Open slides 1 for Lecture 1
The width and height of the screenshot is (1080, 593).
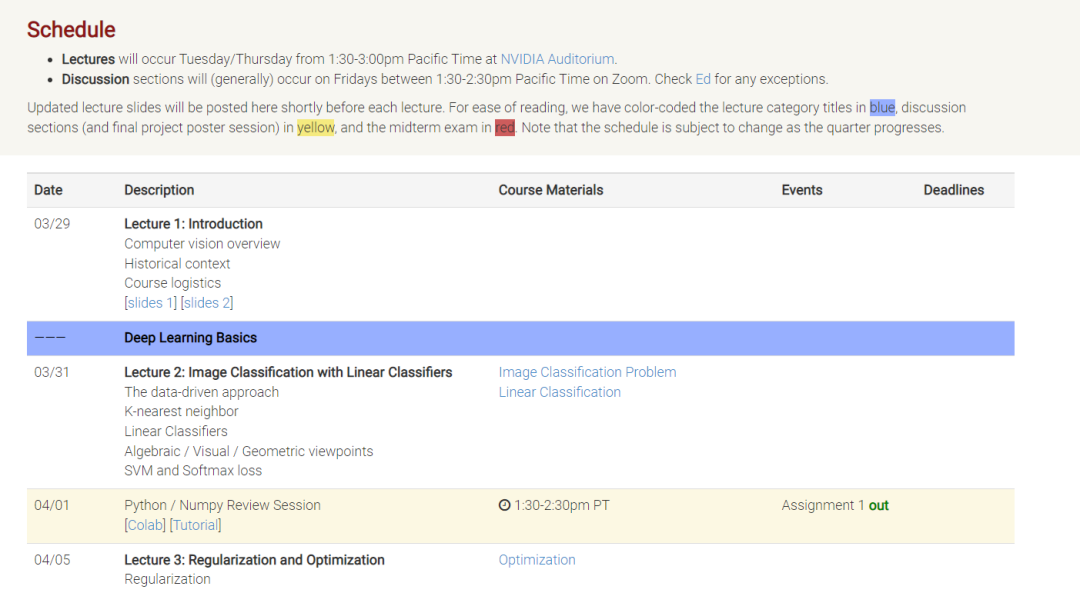pyautogui.click(x=152, y=303)
